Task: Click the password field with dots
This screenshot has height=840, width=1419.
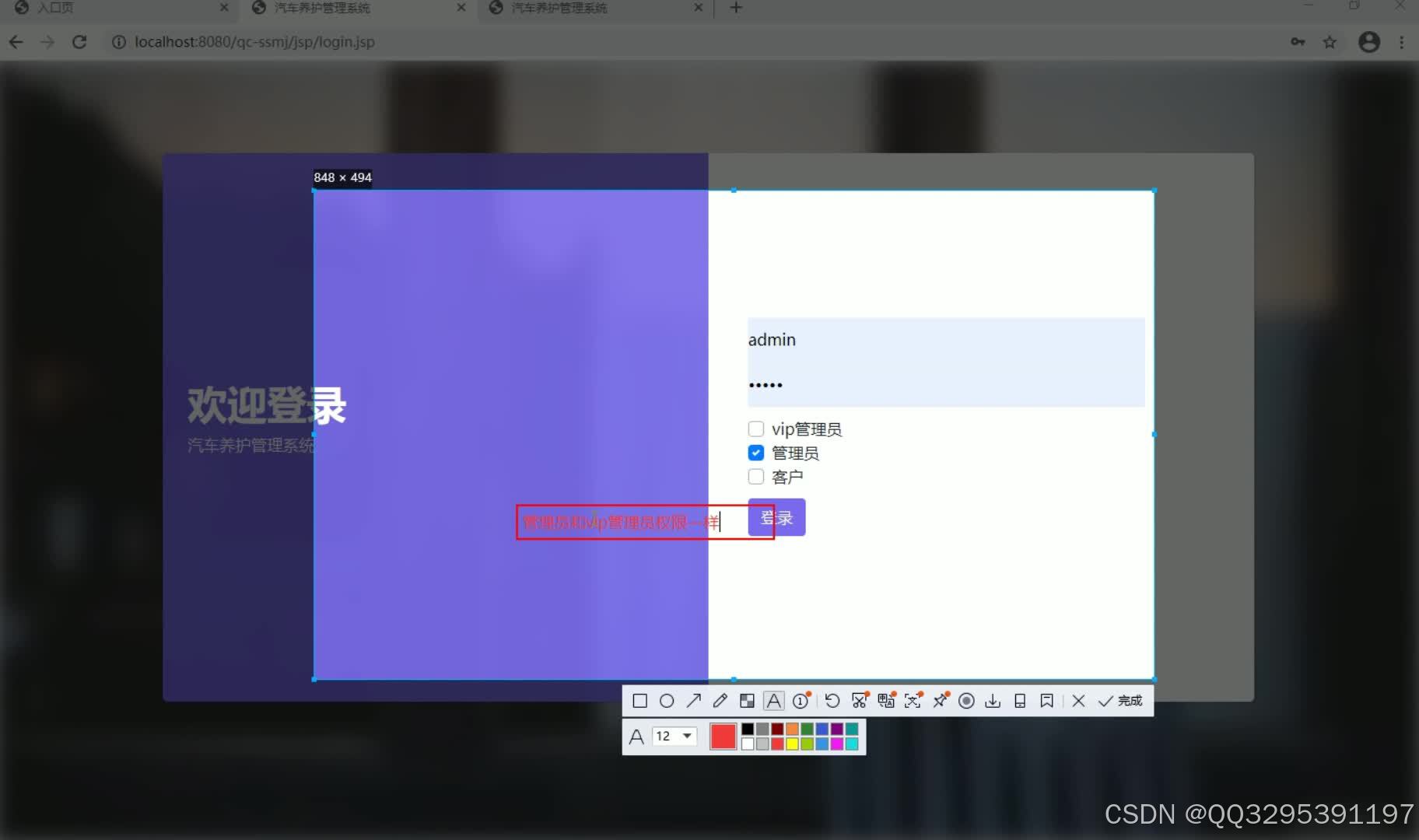Action: tap(946, 384)
